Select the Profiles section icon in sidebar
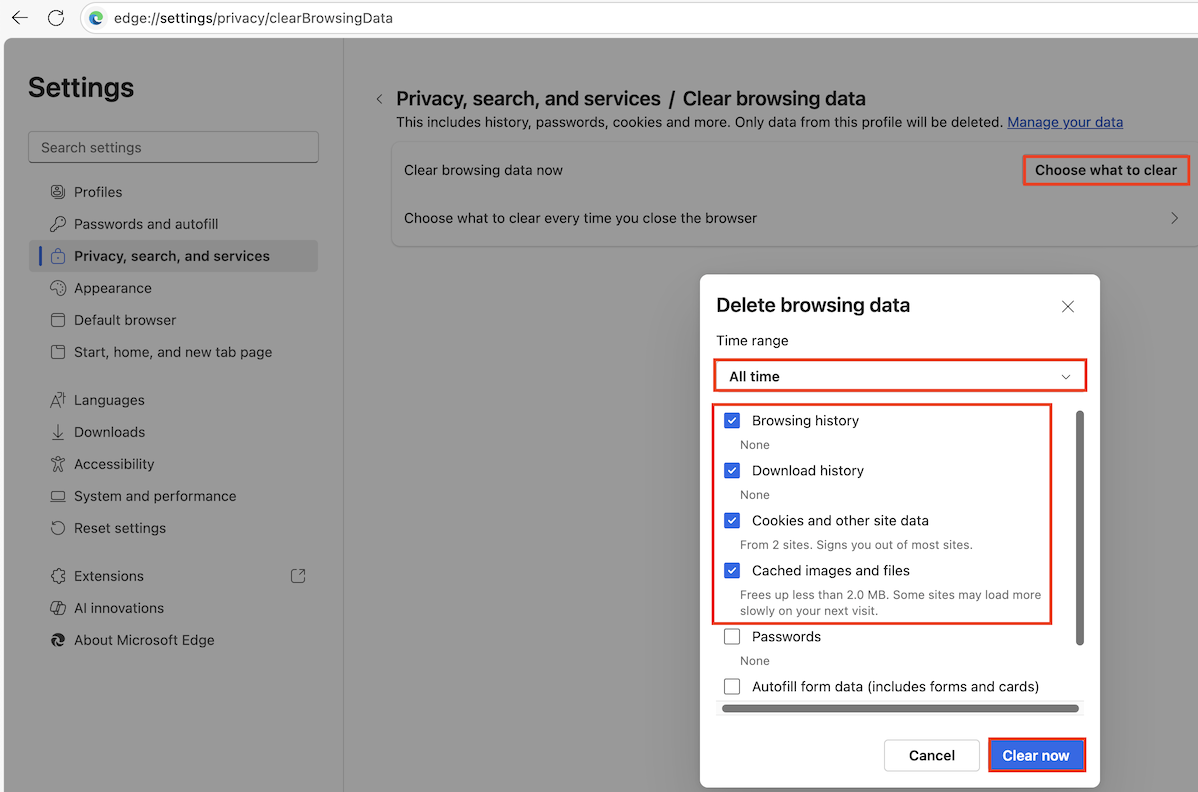1198x792 pixels. pyautogui.click(x=54, y=191)
